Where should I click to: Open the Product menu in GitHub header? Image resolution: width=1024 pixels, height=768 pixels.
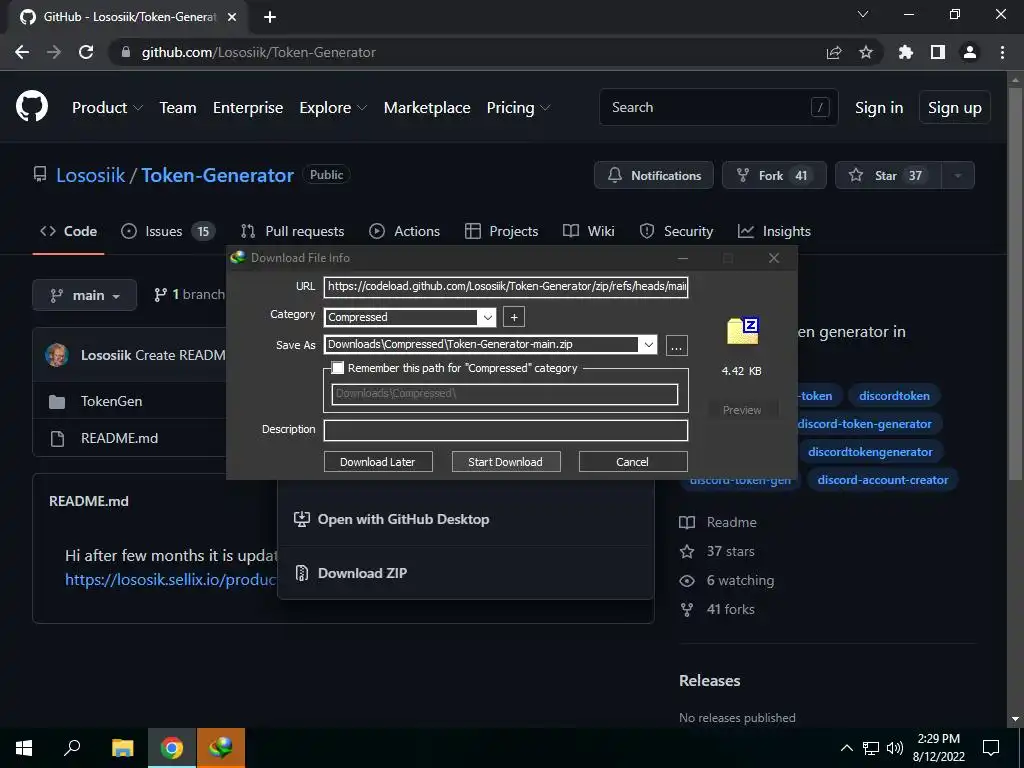click(x=107, y=108)
